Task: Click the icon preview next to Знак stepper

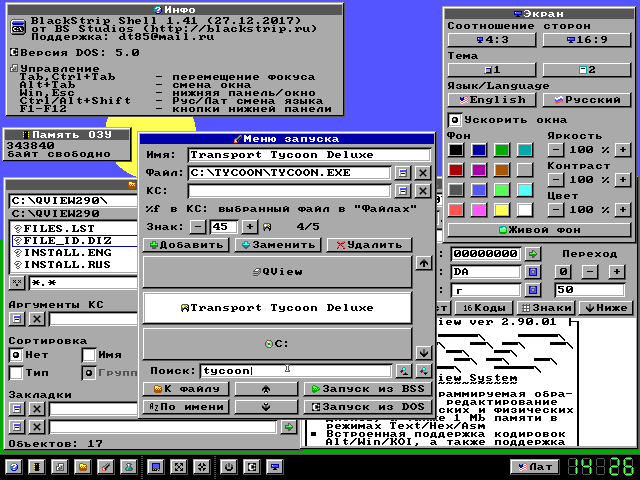Action: coord(267,227)
